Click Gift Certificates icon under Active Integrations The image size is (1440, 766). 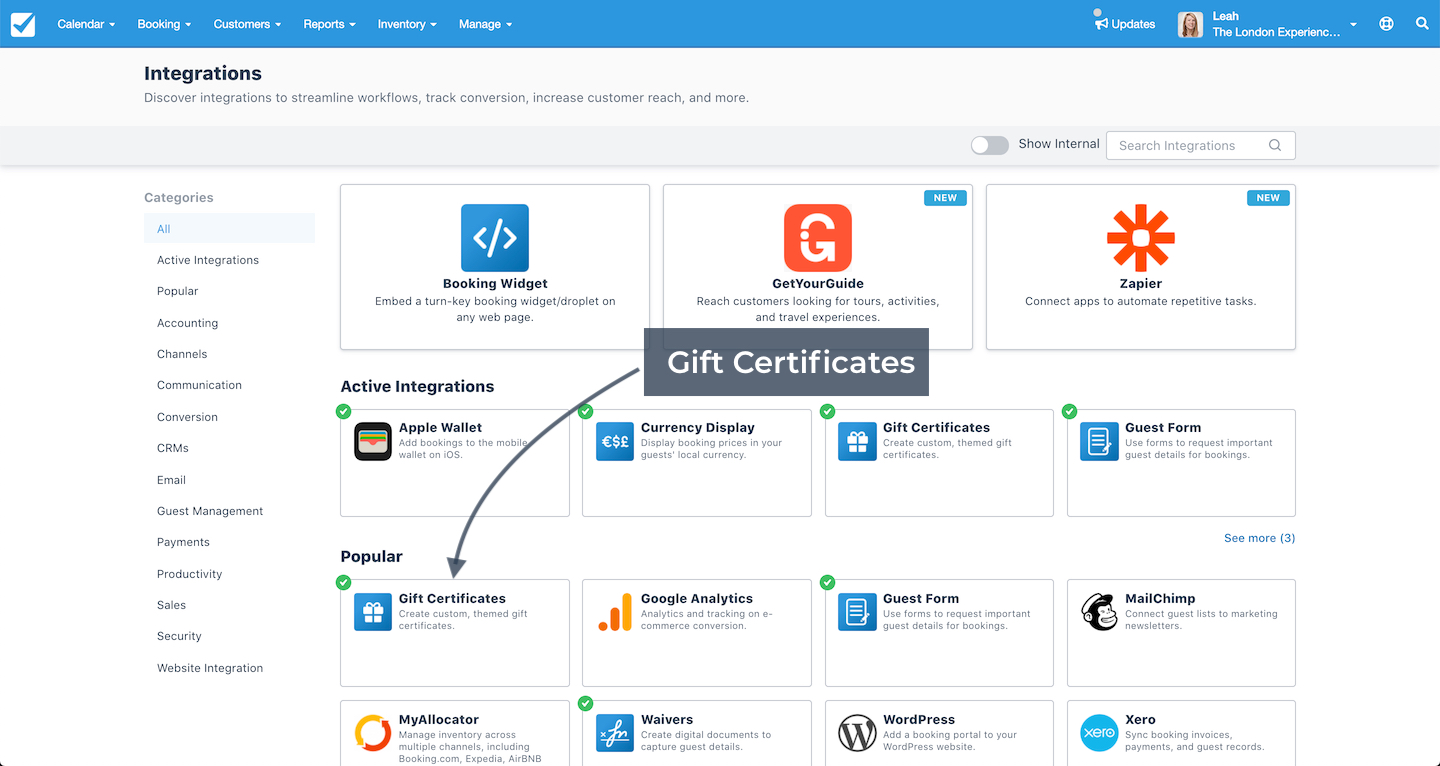point(857,441)
